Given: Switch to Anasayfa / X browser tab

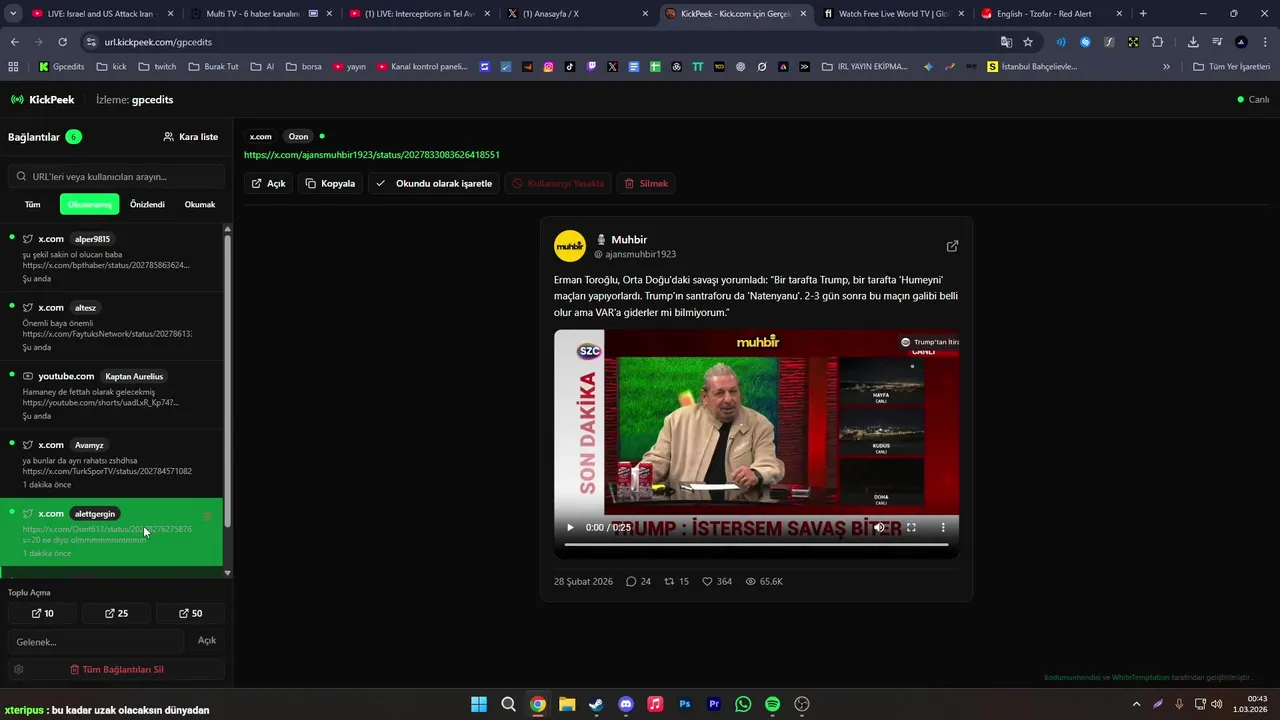Looking at the screenshot, I should 576,14.
